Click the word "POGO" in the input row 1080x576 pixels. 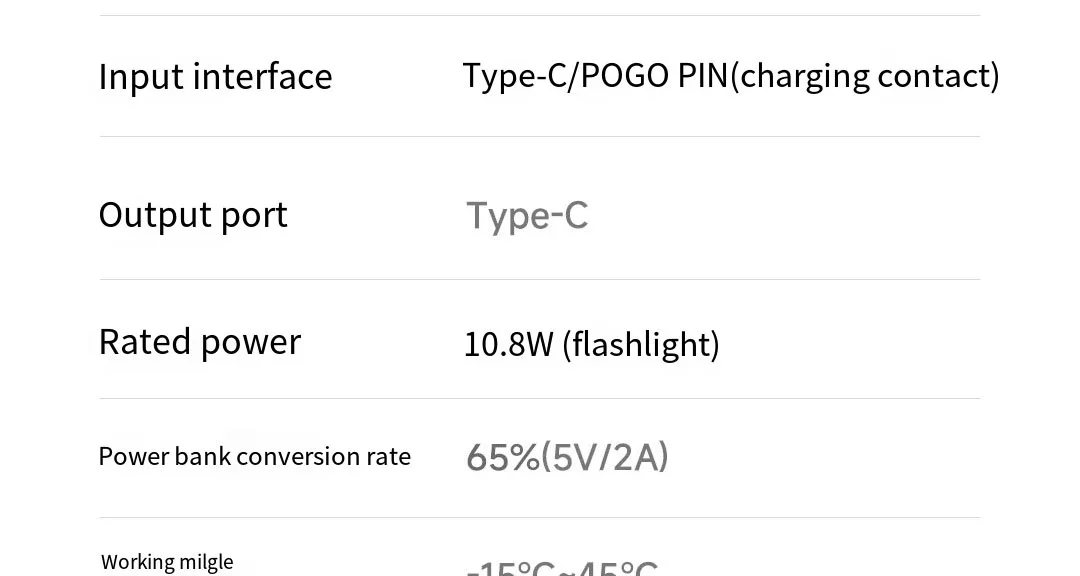click(x=625, y=76)
